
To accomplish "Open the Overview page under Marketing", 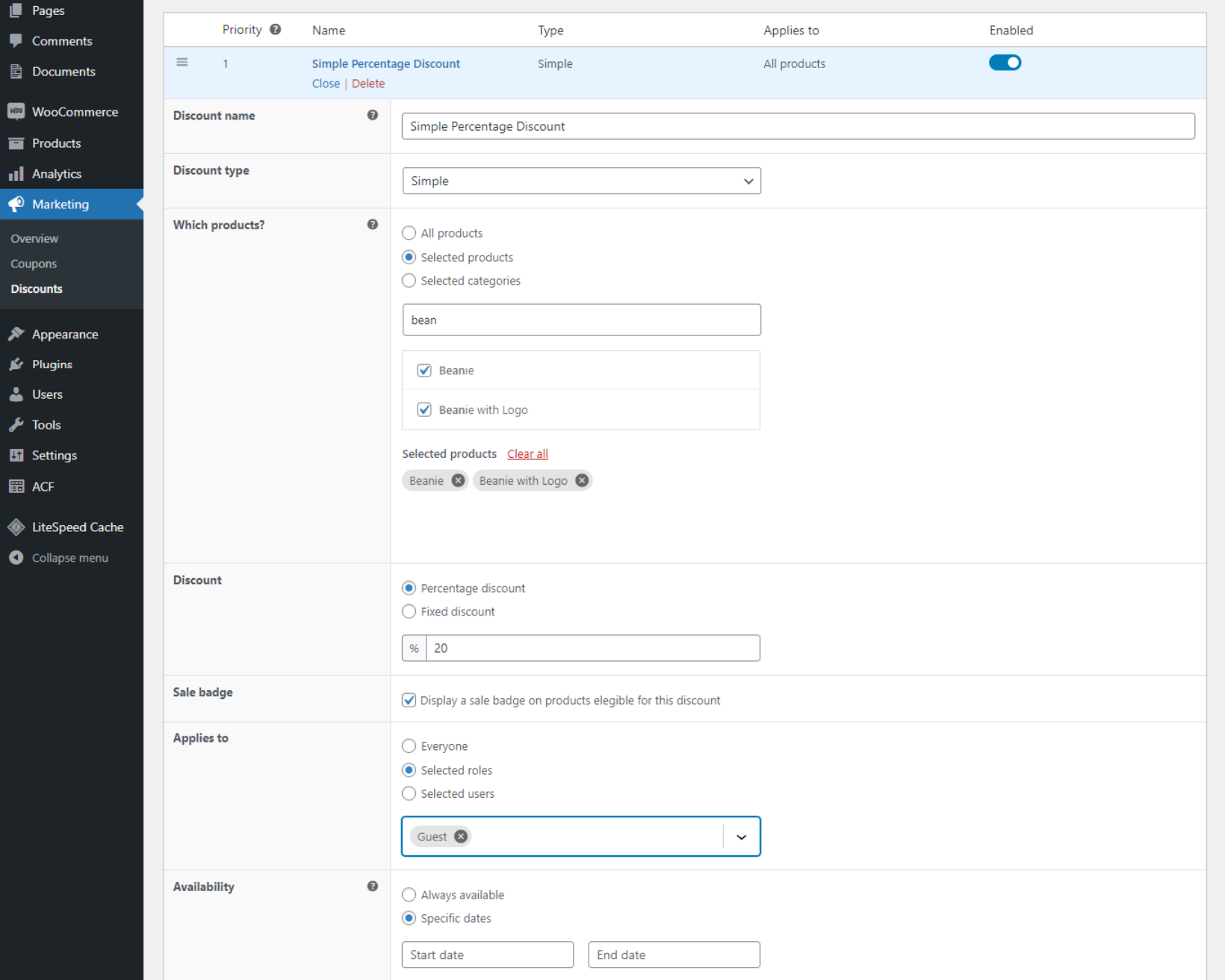I will click(34, 238).
